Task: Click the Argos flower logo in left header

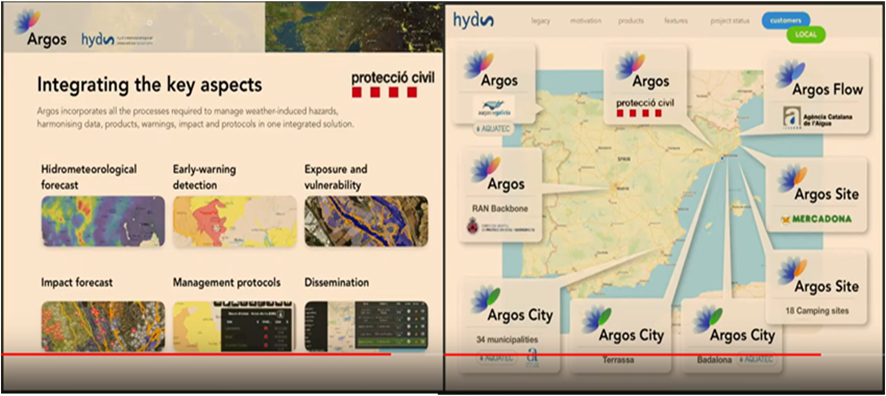Action: tap(28, 21)
